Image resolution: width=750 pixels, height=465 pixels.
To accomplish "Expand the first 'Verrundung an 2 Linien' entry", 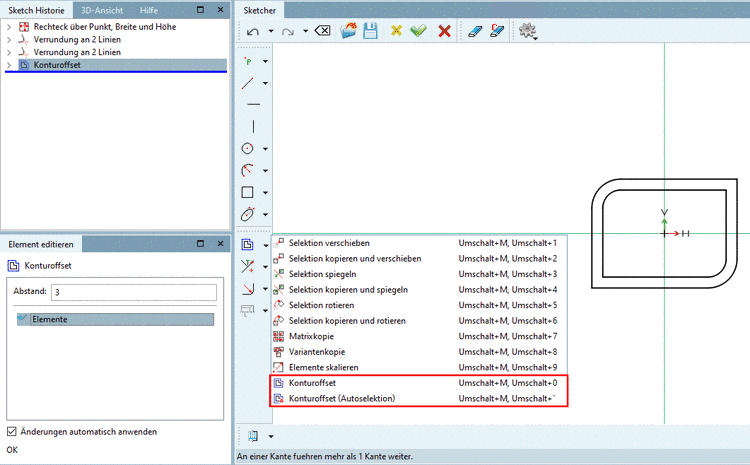I will tap(9, 40).
